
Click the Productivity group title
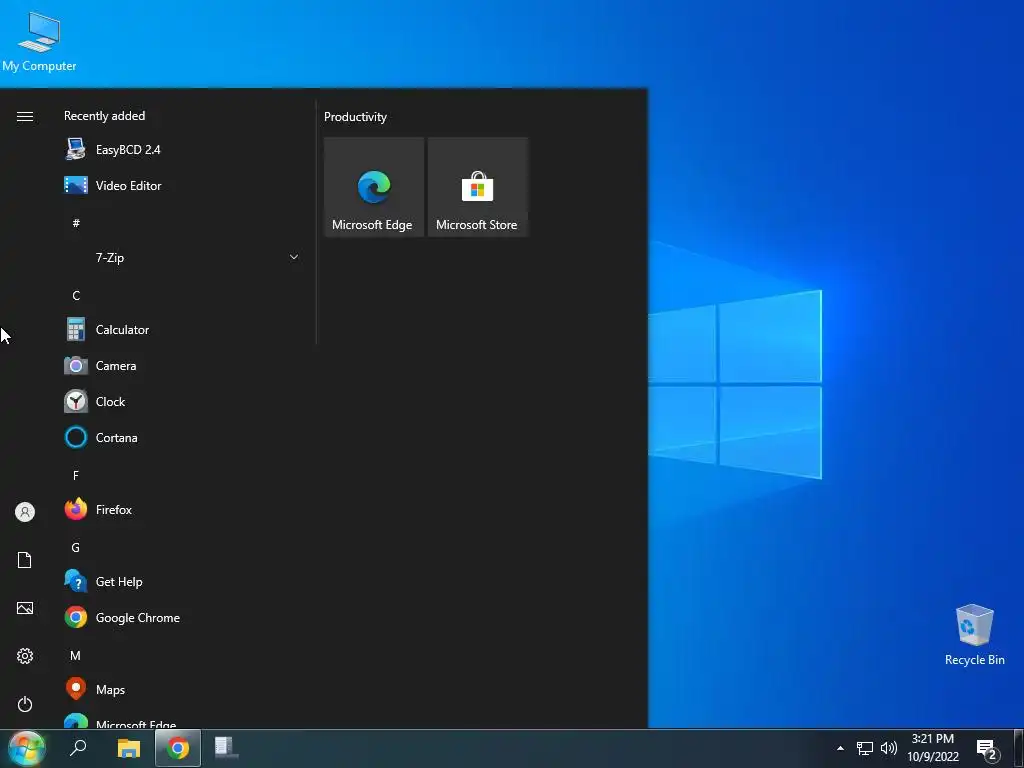coord(355,117)
